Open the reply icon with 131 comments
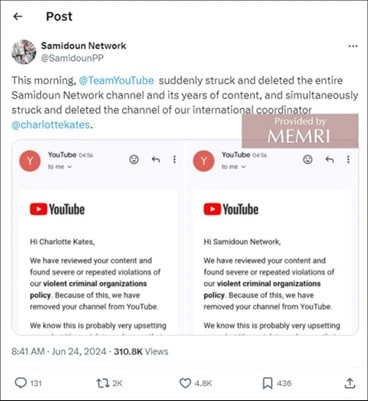The image size is (368, 401). [21, 383]
